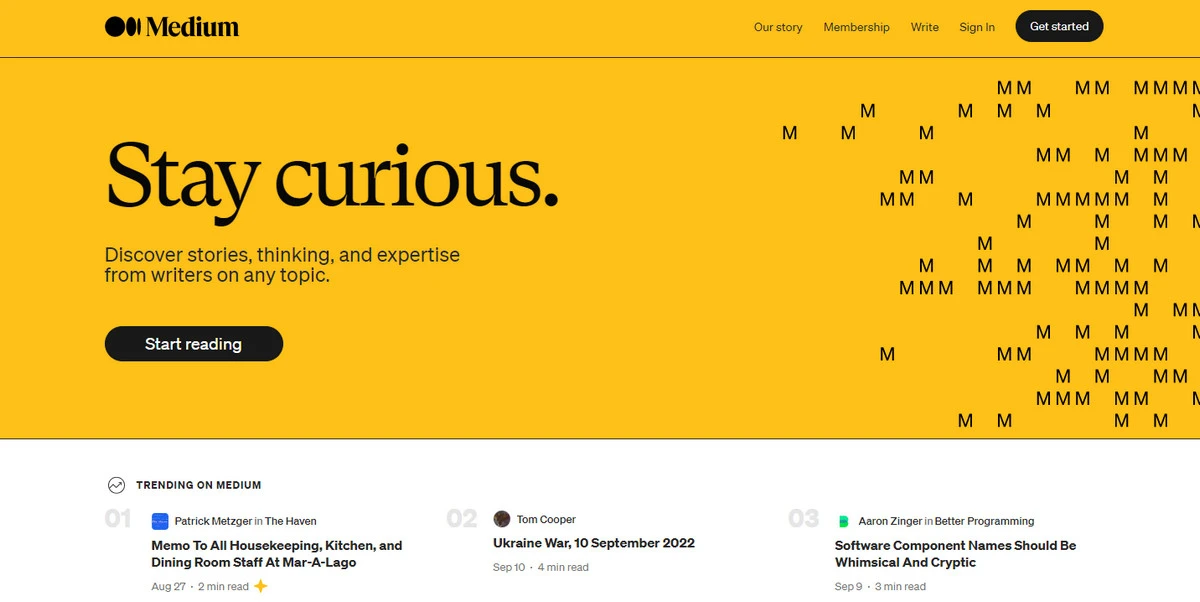Open Aaron Zinger's green avatar icon

(843, 521)
